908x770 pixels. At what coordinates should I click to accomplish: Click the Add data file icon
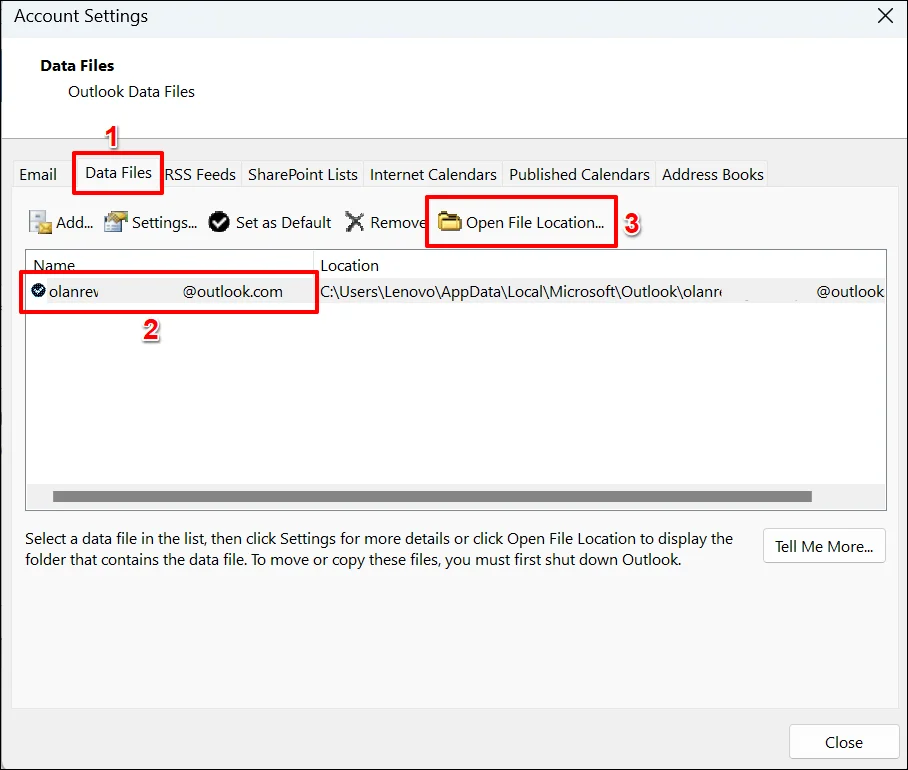41,222
